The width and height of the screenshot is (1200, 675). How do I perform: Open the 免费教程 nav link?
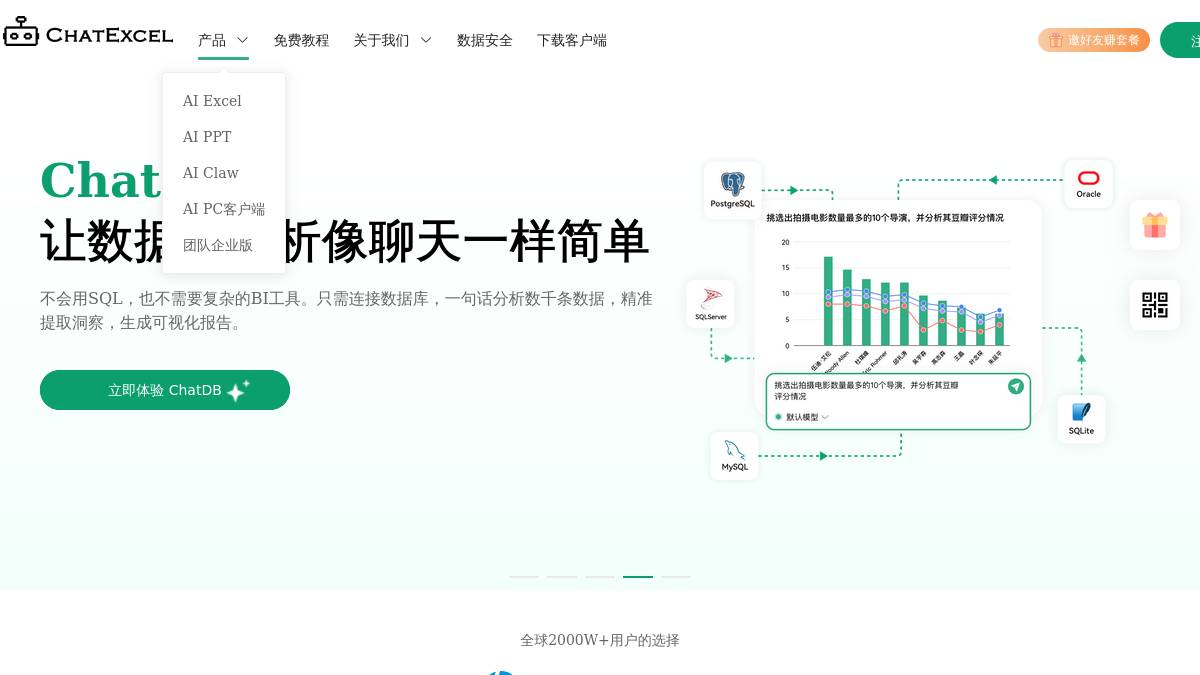click(301, 40)
